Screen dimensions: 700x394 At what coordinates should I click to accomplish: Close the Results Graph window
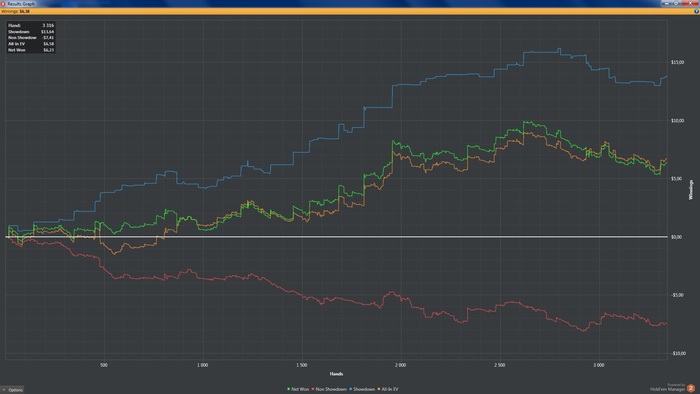pos(690,3)
